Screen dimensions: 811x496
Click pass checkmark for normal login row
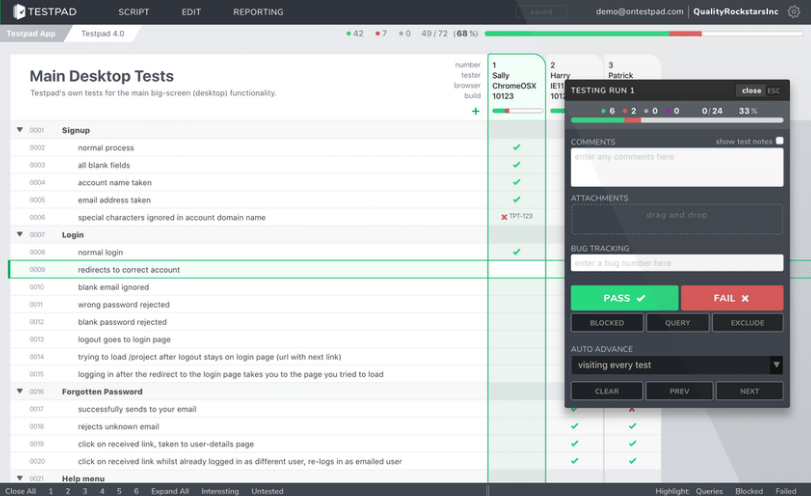pos(516,252)
